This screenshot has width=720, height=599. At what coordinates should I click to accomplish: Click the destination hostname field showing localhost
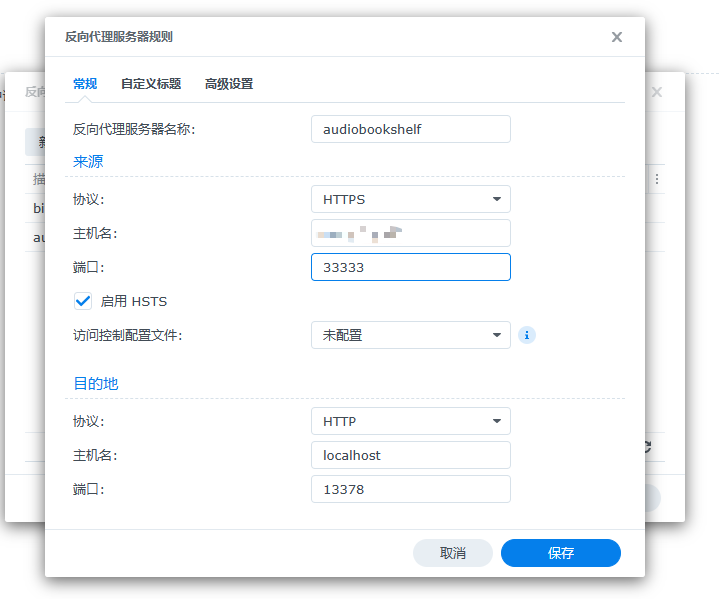[410, 455]
